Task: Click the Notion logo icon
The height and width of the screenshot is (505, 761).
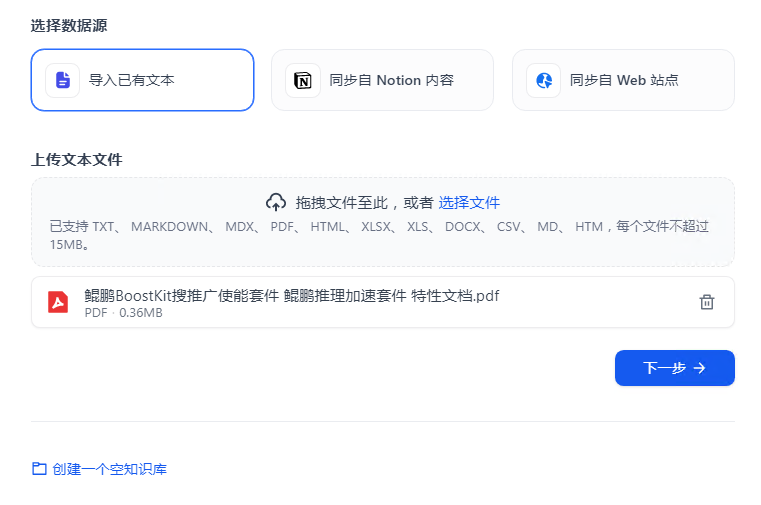Action: tap(303, 80)
